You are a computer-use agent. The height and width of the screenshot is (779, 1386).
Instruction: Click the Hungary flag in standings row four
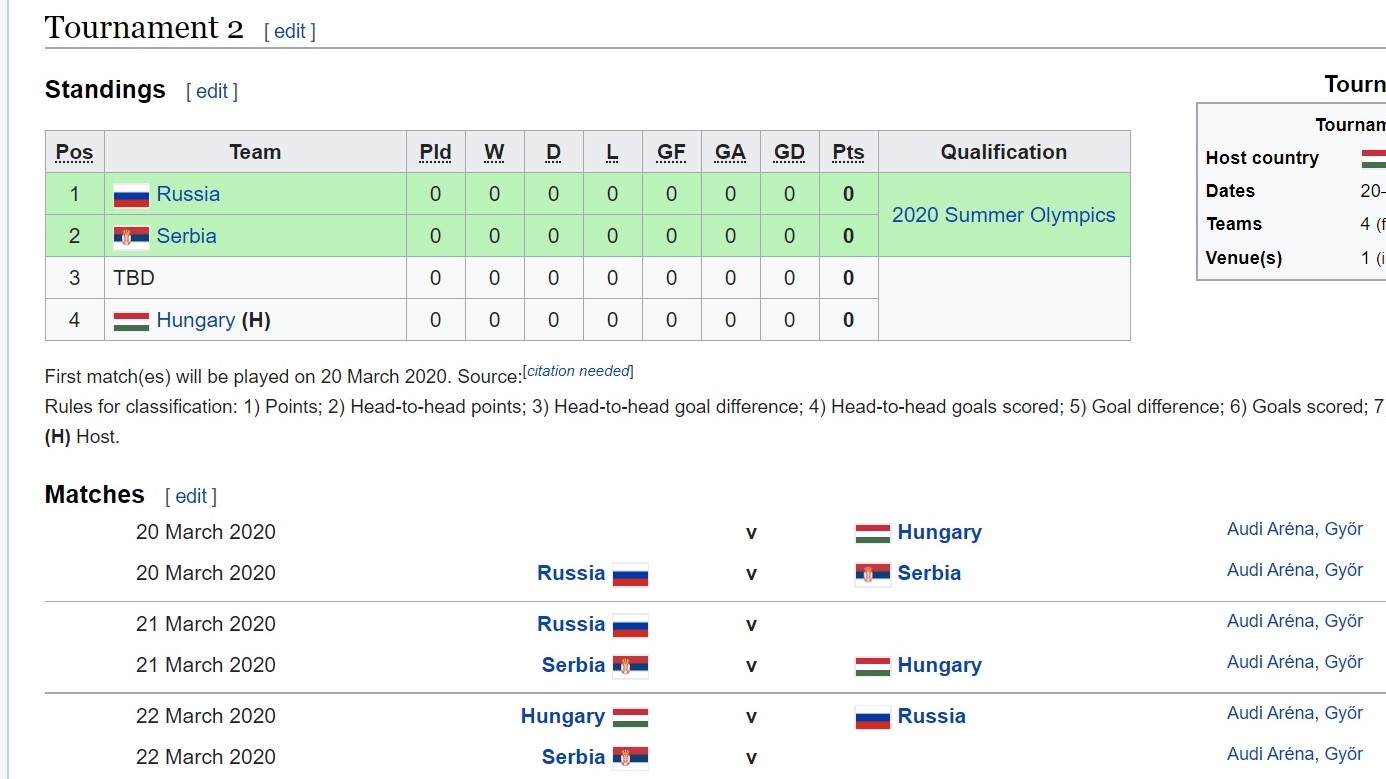[131, 321]
